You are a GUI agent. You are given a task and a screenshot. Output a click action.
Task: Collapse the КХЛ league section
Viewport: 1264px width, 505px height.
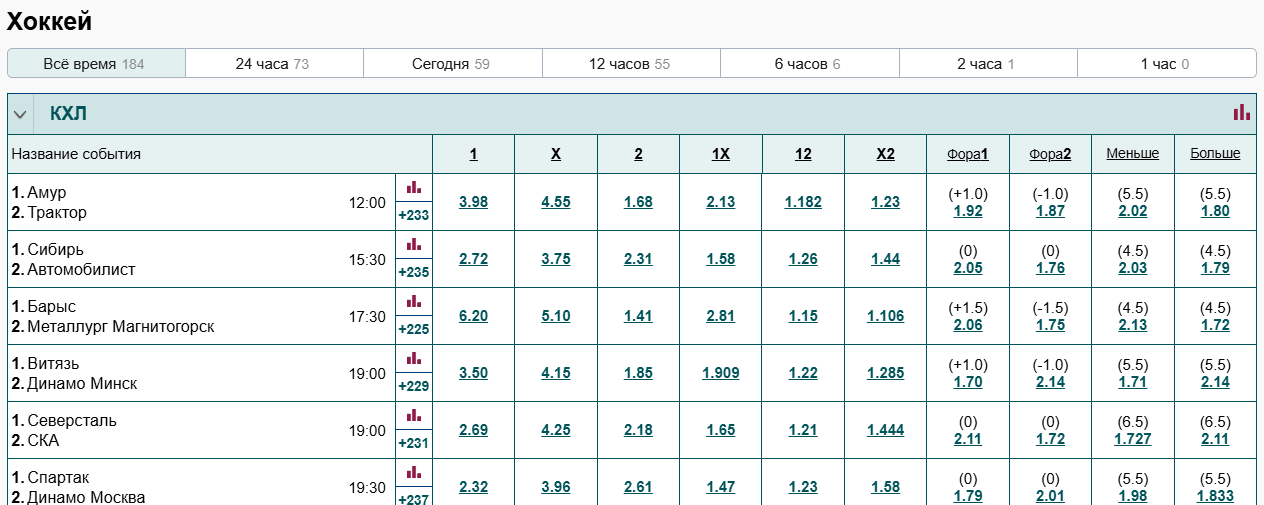(20, 114)
